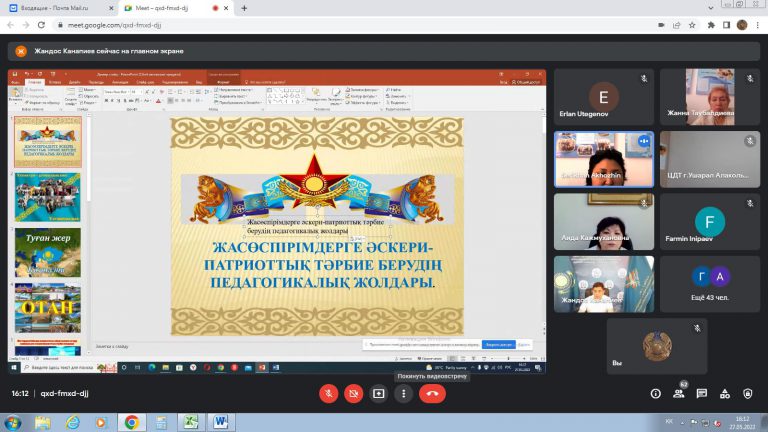Click the present screen button
This screenshot has width=768, height=432.
click(x=379, y=394)
